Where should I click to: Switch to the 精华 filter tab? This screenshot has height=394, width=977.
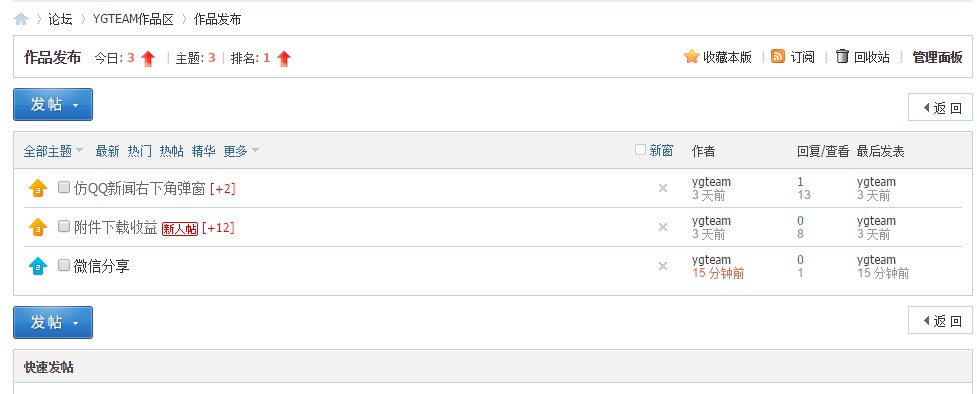[x=204, y=151]
